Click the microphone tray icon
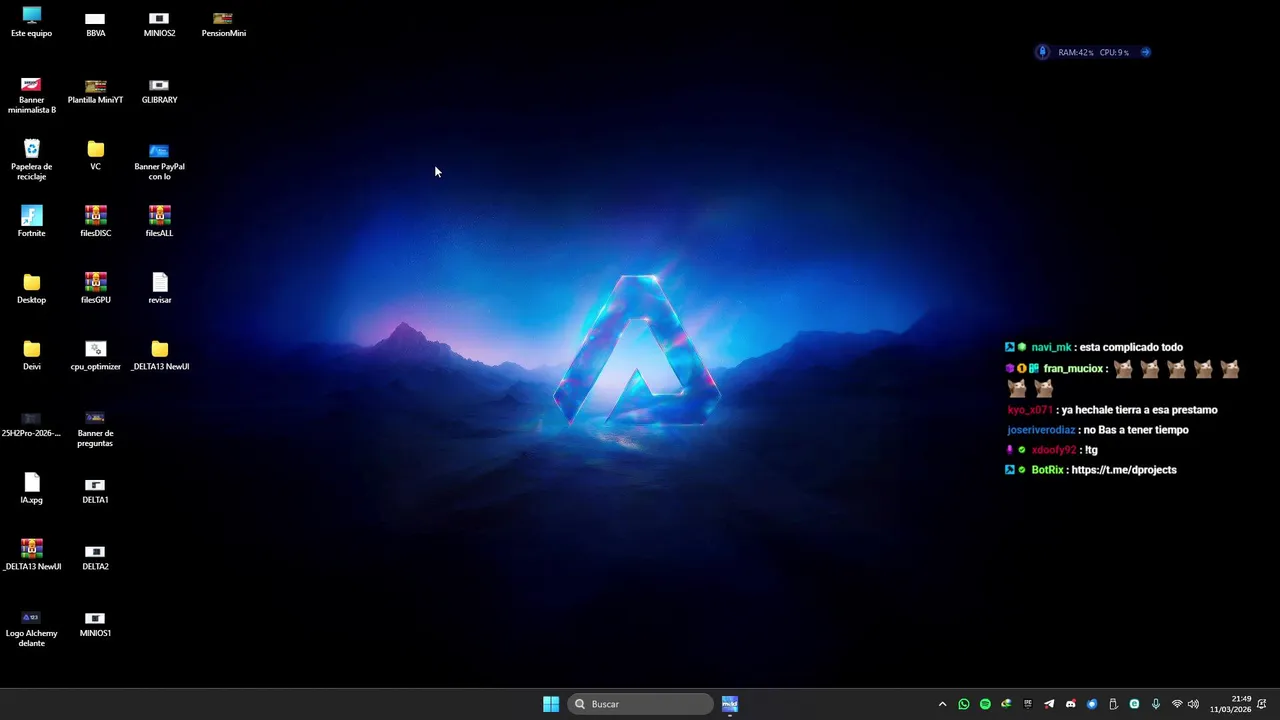The image size is (1280, 720). tap(1156, 704)
